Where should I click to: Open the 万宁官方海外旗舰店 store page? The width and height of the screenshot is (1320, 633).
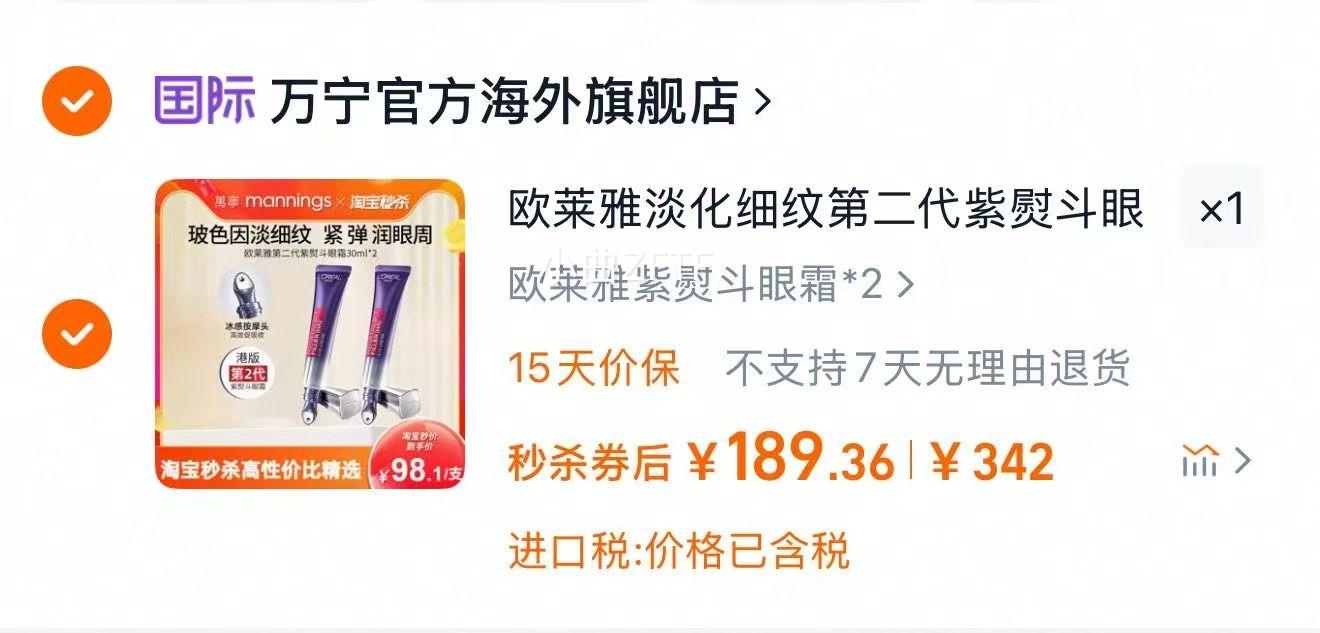(504, 101)
